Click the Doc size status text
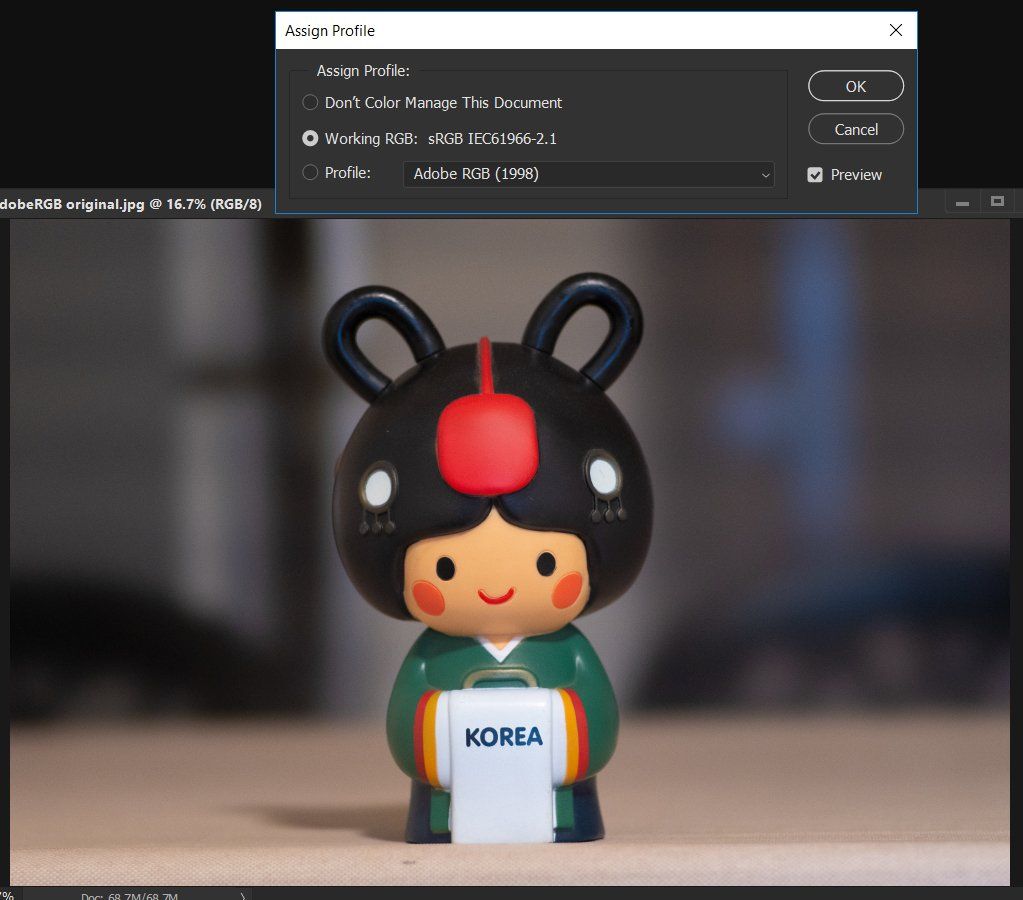The image size is (1023, 900). [129, 896]
